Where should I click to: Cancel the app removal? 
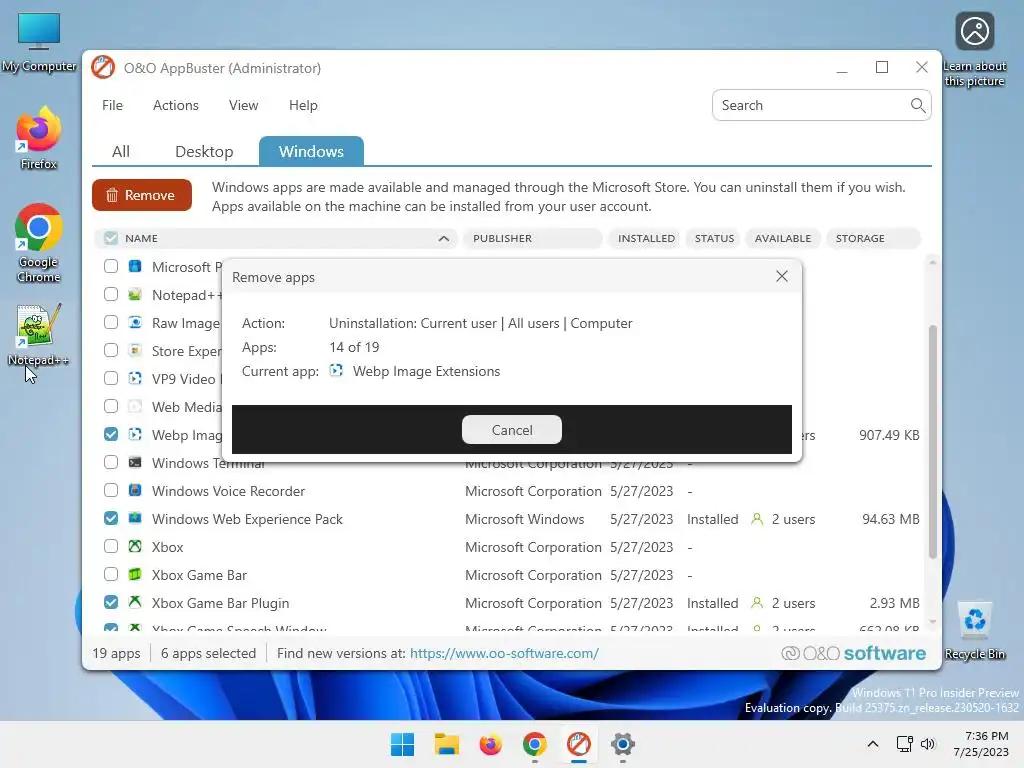click(512, 430)
